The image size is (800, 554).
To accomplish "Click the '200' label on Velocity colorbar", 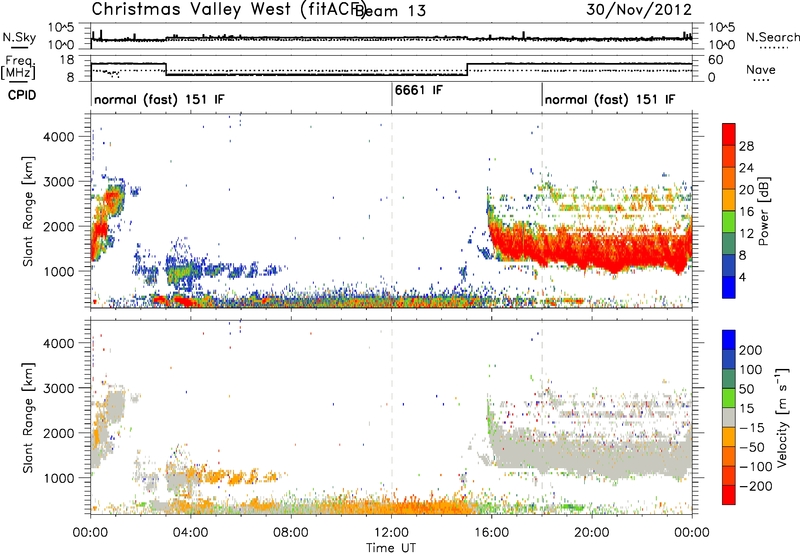I will click(x=751, y=350).
